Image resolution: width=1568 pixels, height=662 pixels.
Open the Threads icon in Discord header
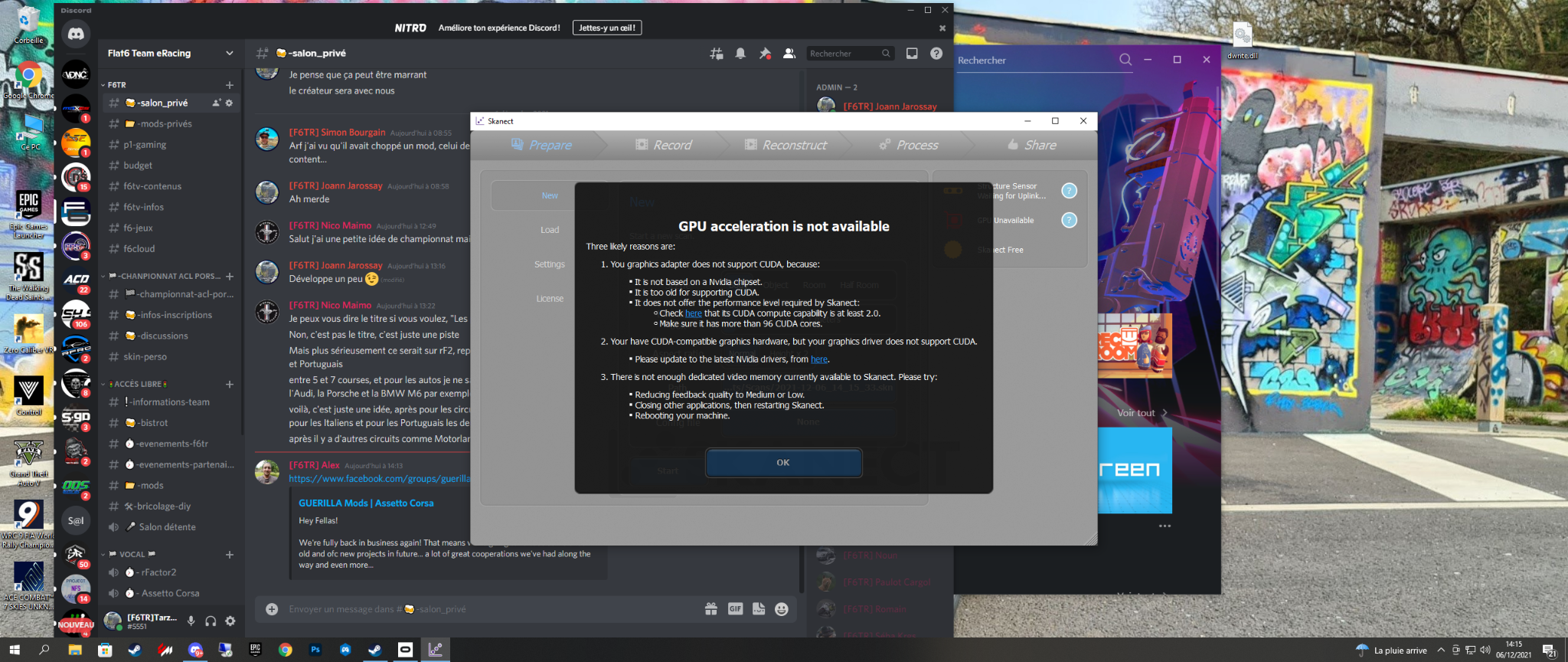coord(717,54)
